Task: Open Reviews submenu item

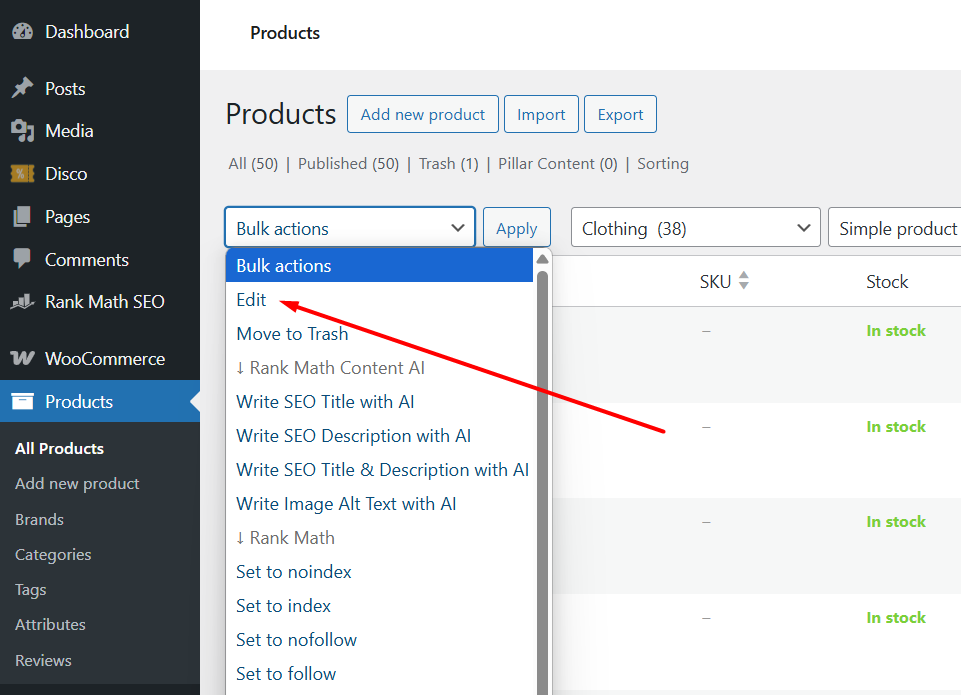Action: tap(44, 660)
